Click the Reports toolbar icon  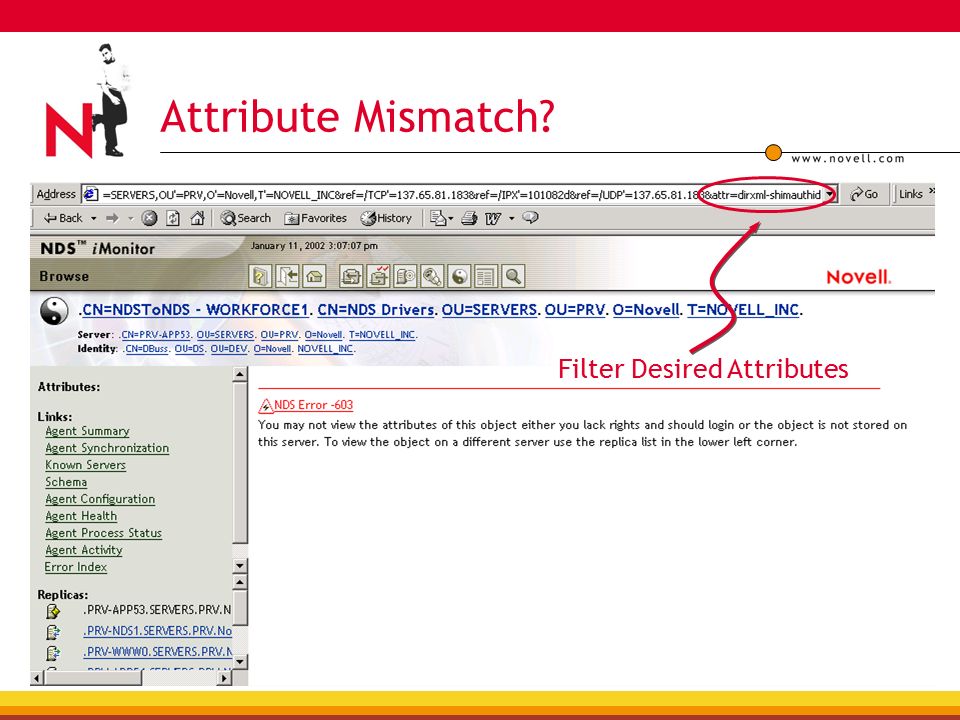(486, 277)
